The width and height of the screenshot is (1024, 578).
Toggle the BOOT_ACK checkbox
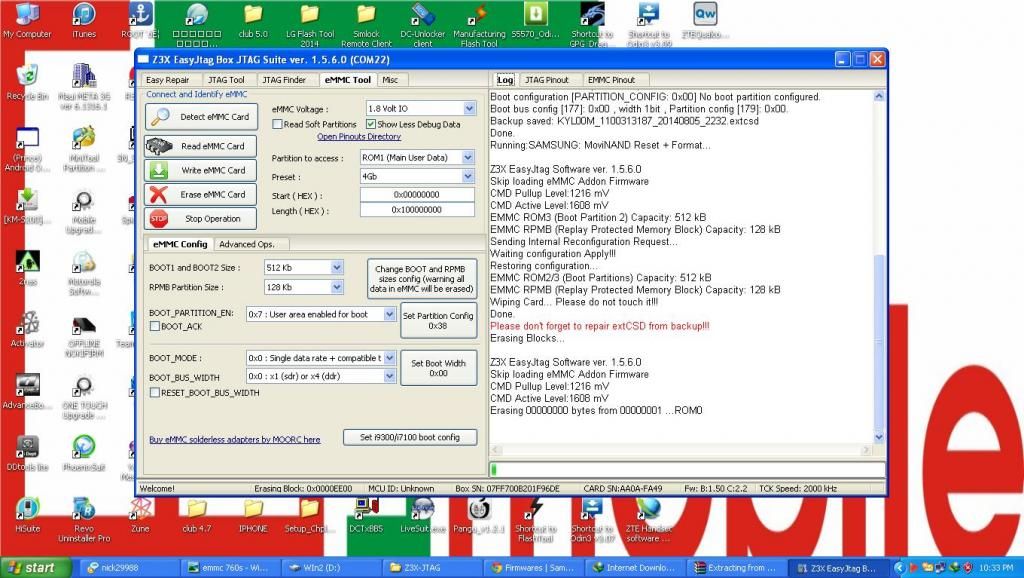[155, 326]
